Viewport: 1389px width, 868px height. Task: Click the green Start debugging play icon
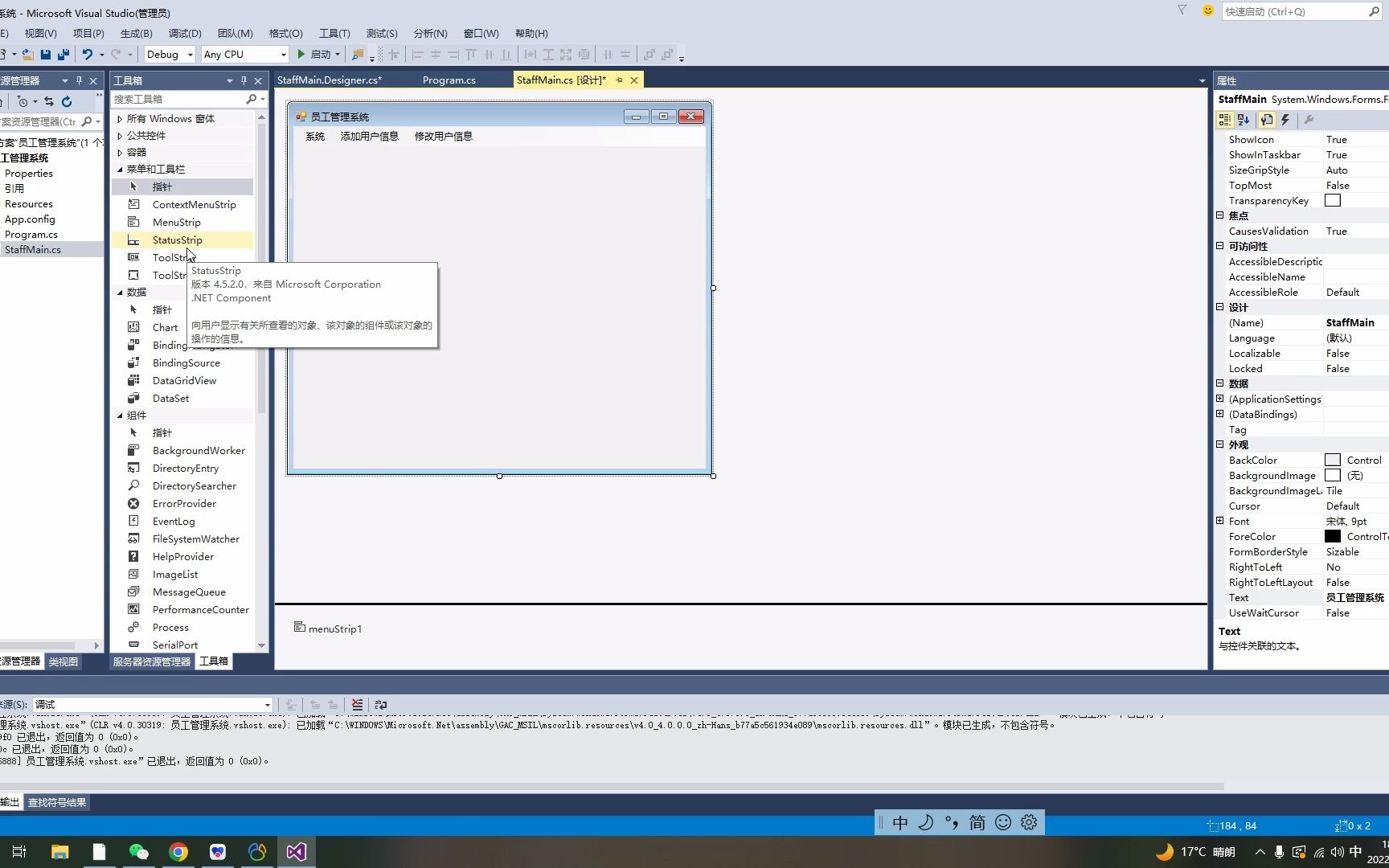301,55
